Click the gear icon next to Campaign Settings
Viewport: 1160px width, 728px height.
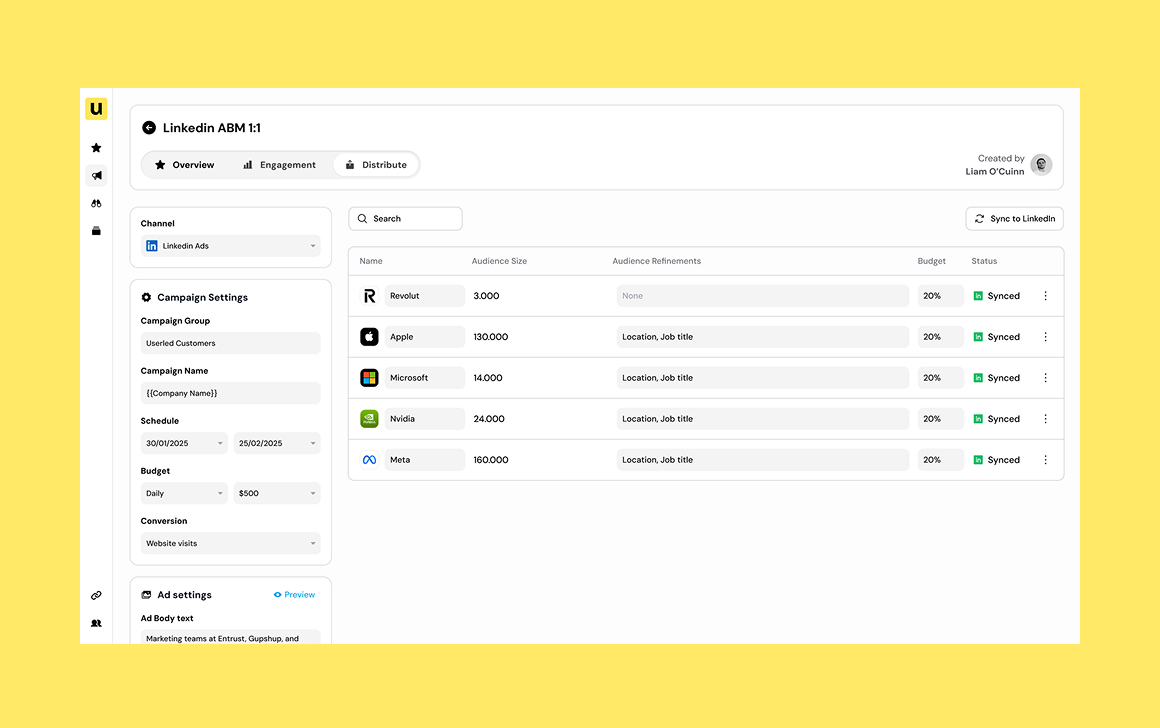coord(146,297)
